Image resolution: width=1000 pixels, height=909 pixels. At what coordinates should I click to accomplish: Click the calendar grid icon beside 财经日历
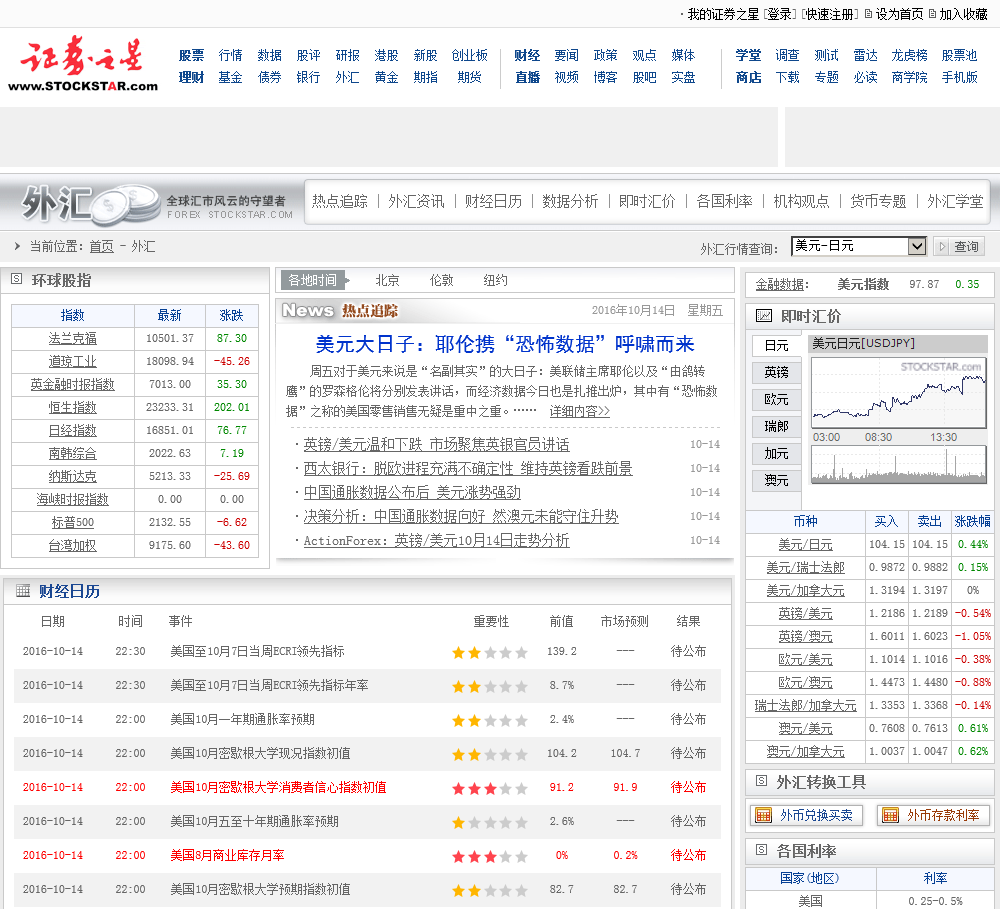pos(22,591)
